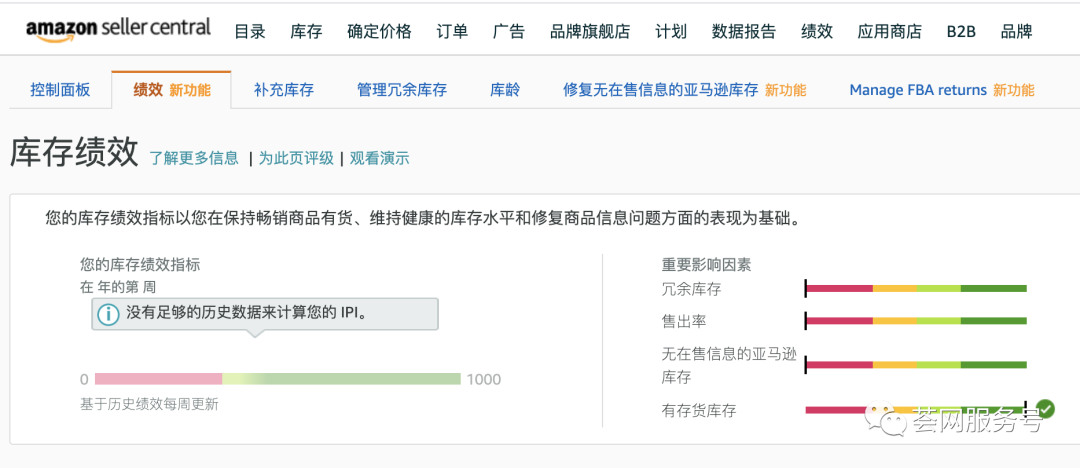Click the 基于历史绩效每周更新 note
The width and height of the screenshot is (1080, 468).
[x=149, y=405]
